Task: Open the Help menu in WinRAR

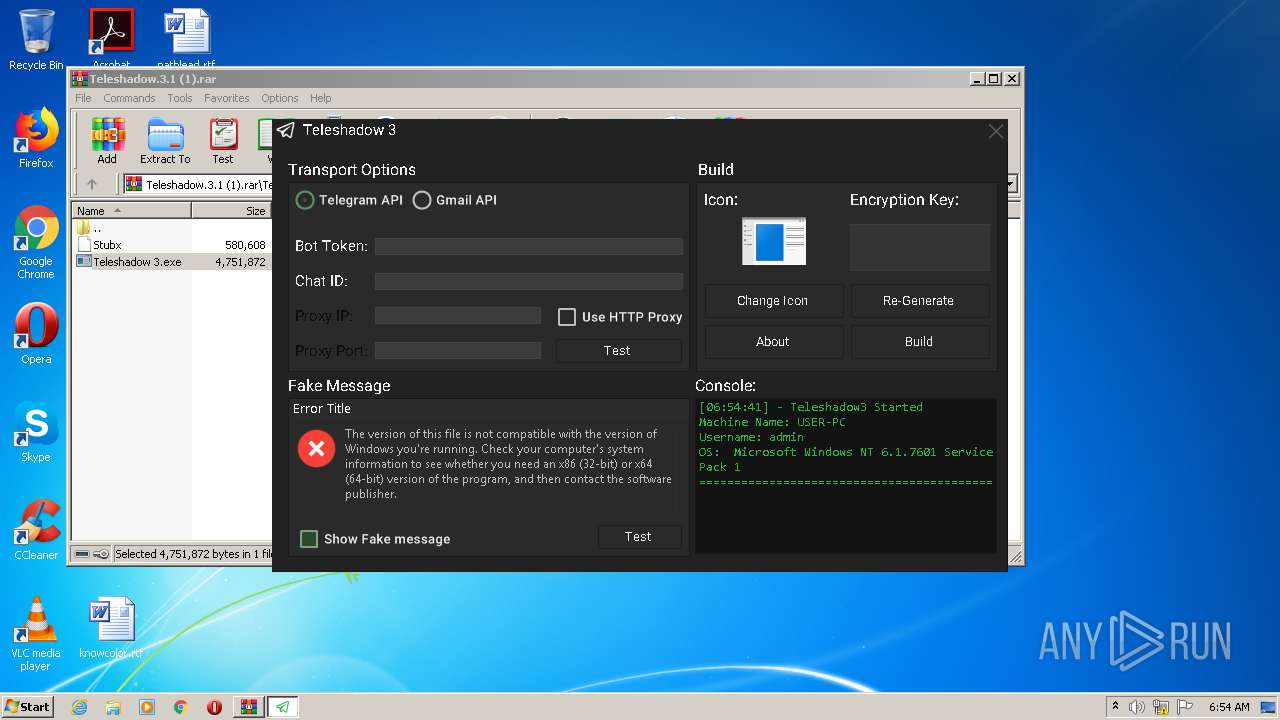Action: [320, 98]
